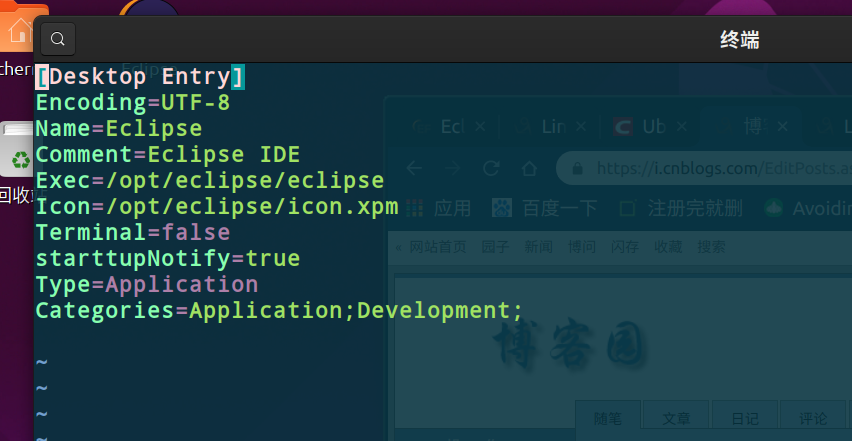Click the Categories=Application;Development; line
Viewport: 852px width, 441px height.
click(x=279, y=311)
